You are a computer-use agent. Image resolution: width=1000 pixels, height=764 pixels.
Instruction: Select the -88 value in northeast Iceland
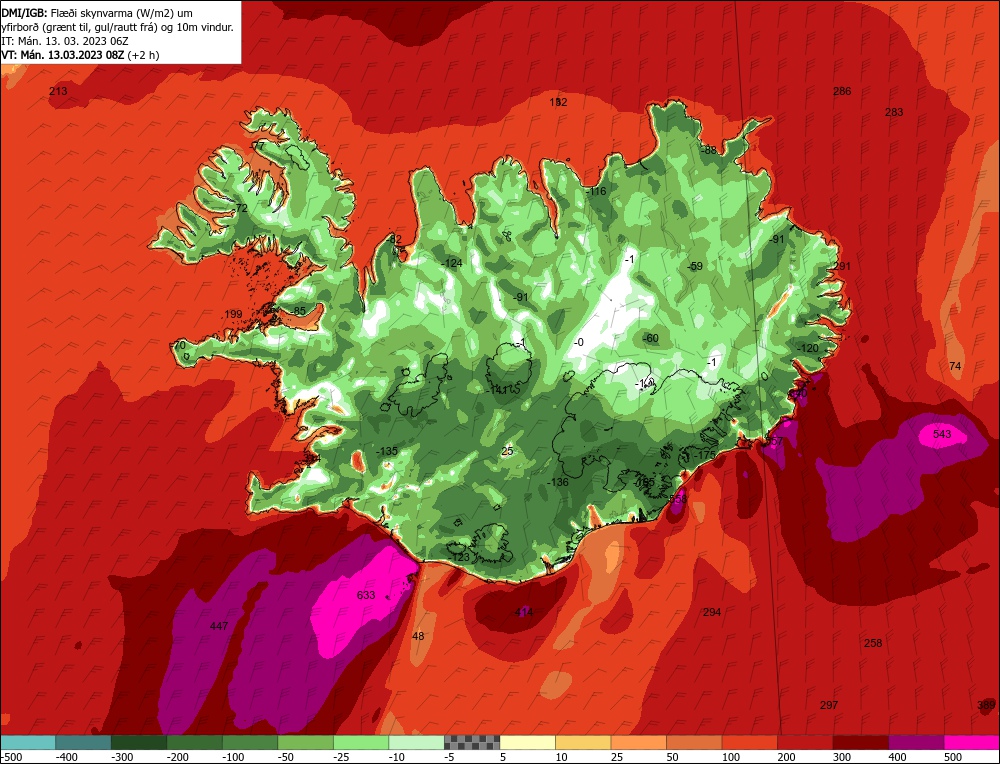(x=708, y=151)
